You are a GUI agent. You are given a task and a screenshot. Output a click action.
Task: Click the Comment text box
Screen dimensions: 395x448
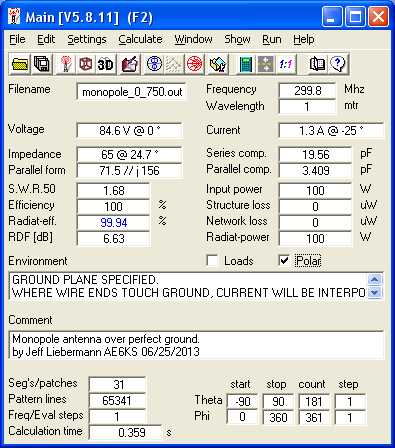click(x=196, y=345)
